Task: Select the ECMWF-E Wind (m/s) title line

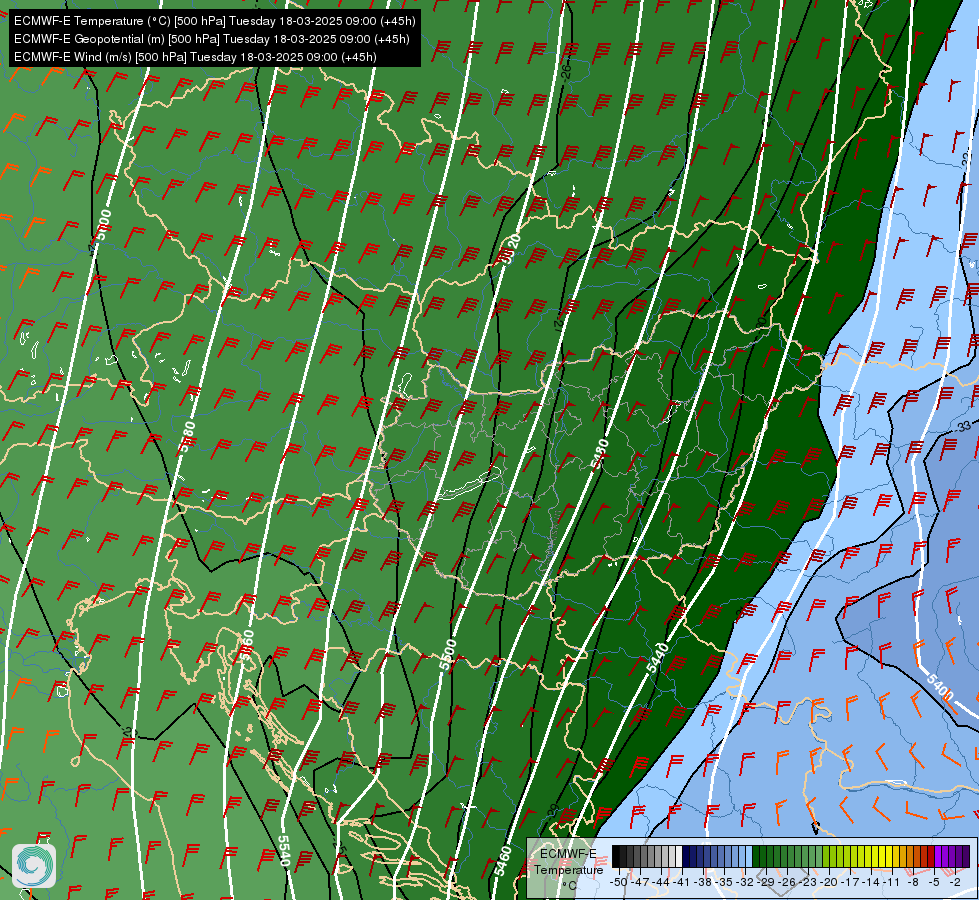Action: (x=195, y=57)
